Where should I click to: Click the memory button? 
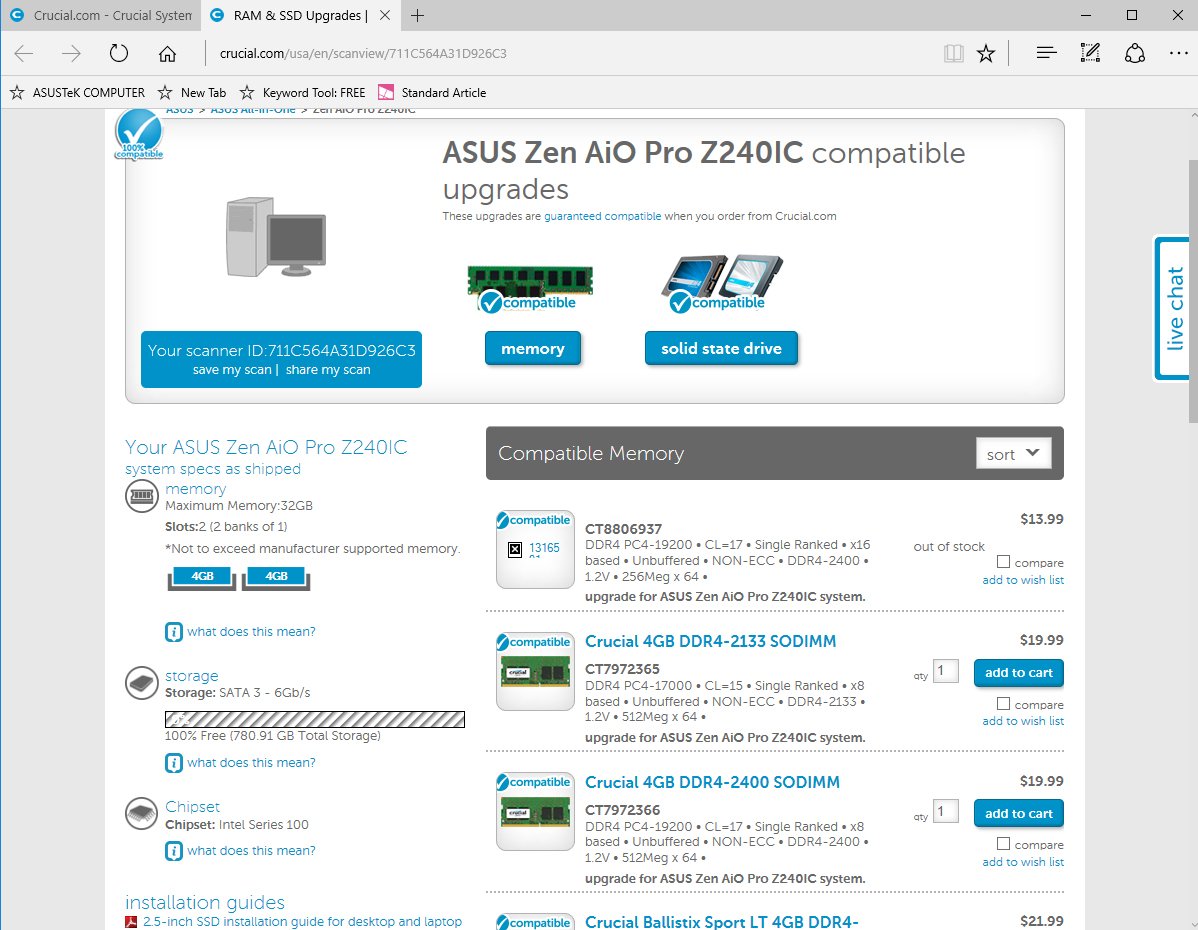coord(533,348)
